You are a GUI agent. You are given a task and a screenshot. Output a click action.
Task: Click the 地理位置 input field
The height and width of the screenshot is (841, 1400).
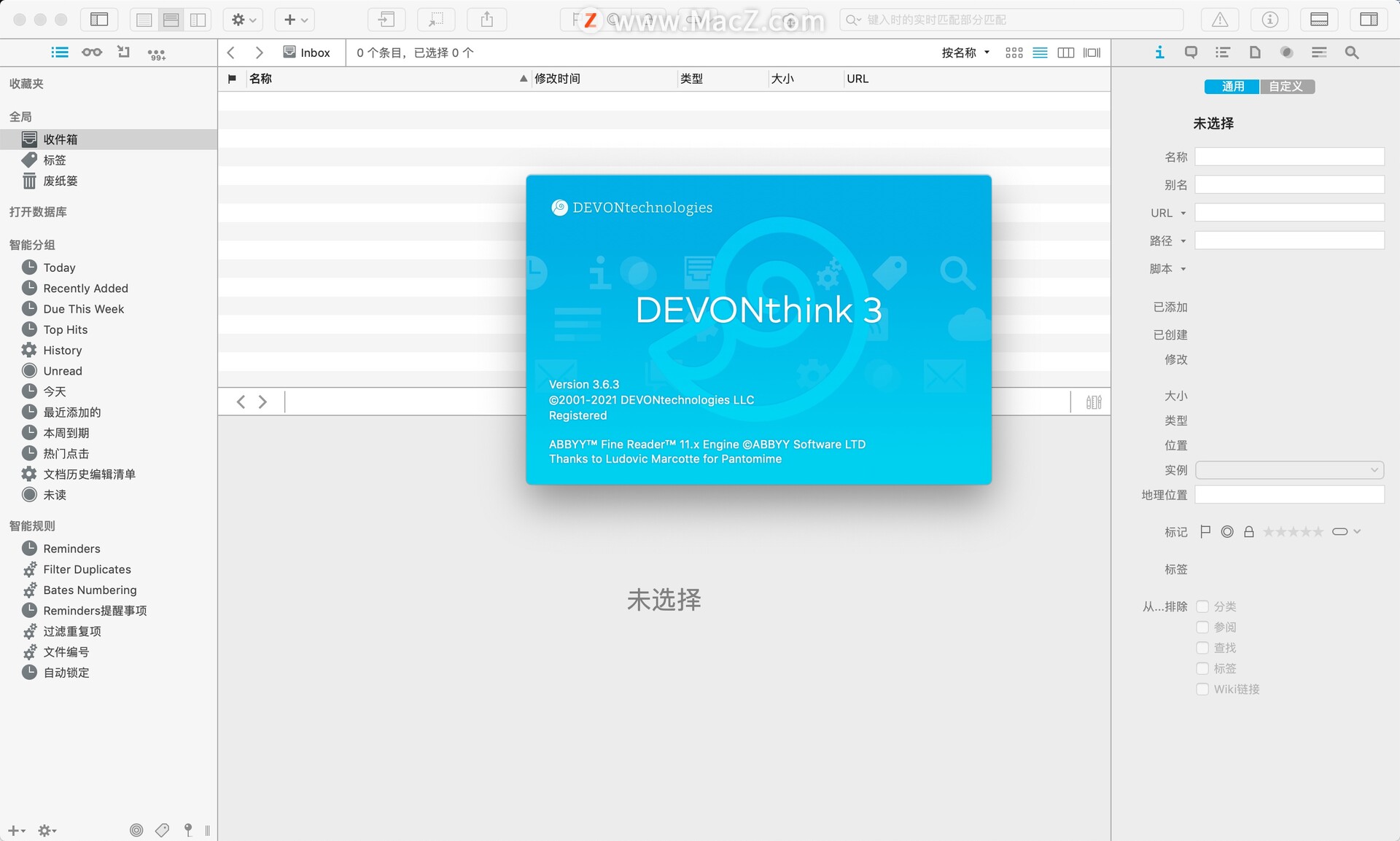(x=1289, y=495)
